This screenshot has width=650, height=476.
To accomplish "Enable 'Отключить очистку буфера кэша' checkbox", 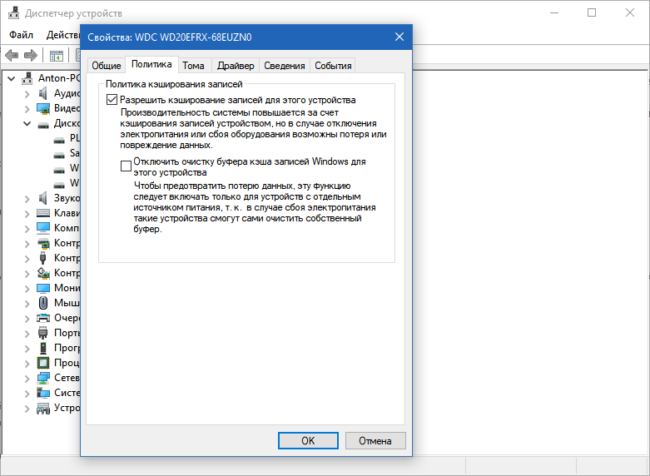I will pos(126,166).
